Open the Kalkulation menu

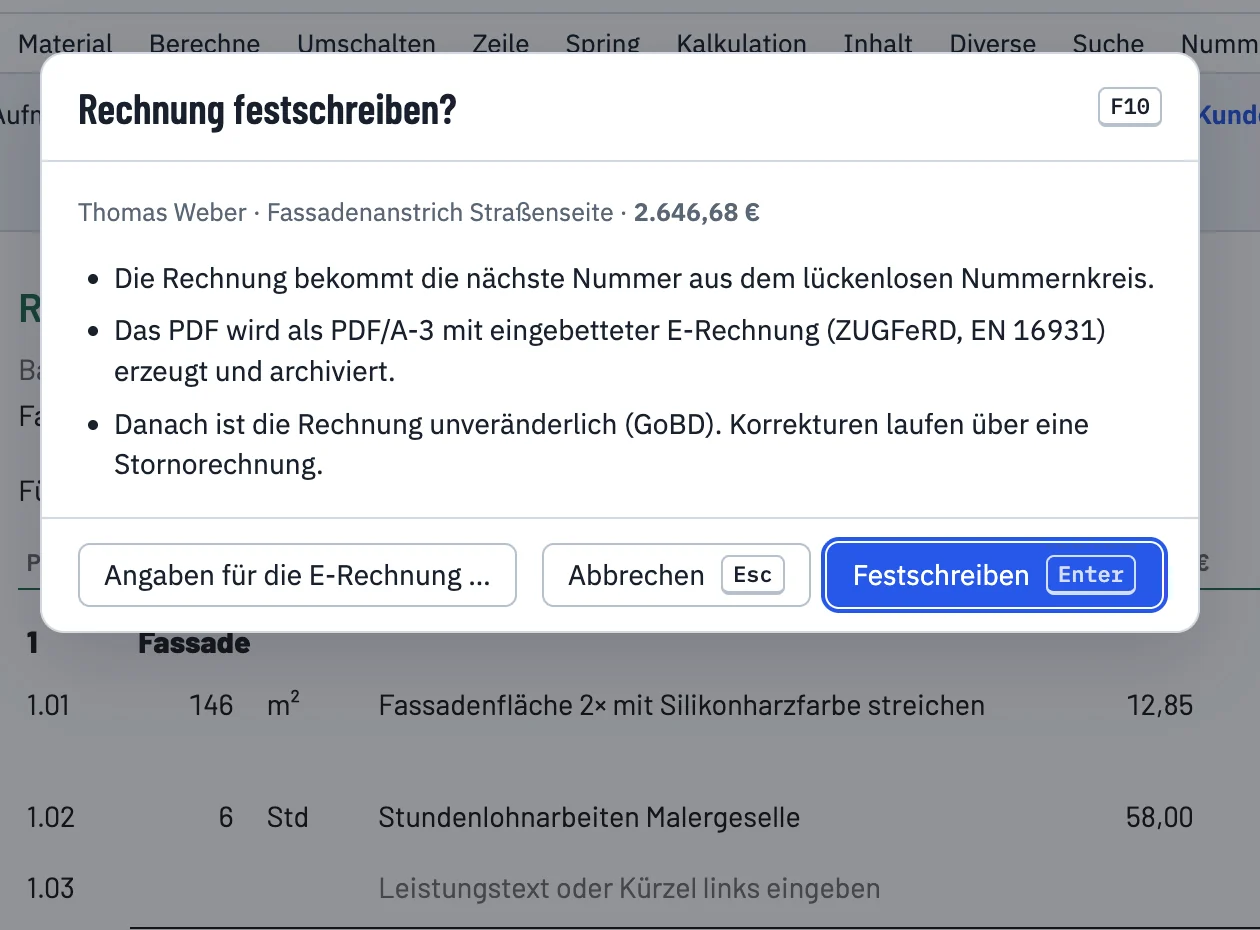click(742, 44)
